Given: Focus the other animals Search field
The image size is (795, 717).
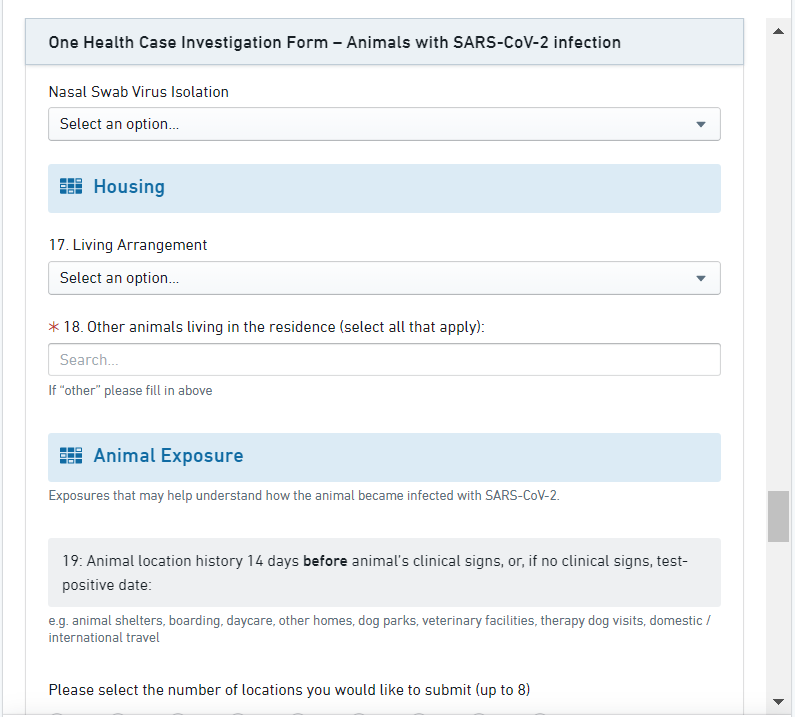Looking at the screenshot, I should click(384, 360).
